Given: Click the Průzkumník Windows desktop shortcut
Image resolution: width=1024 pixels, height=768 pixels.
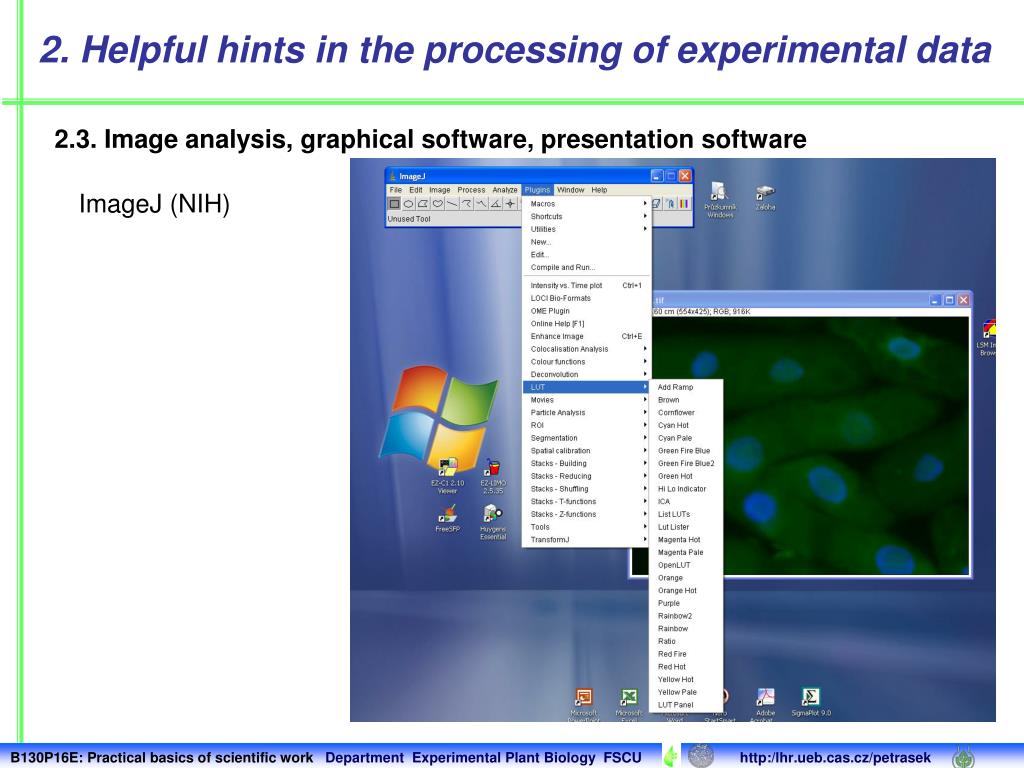Looking at the screenshot, I should click(720, 200).
